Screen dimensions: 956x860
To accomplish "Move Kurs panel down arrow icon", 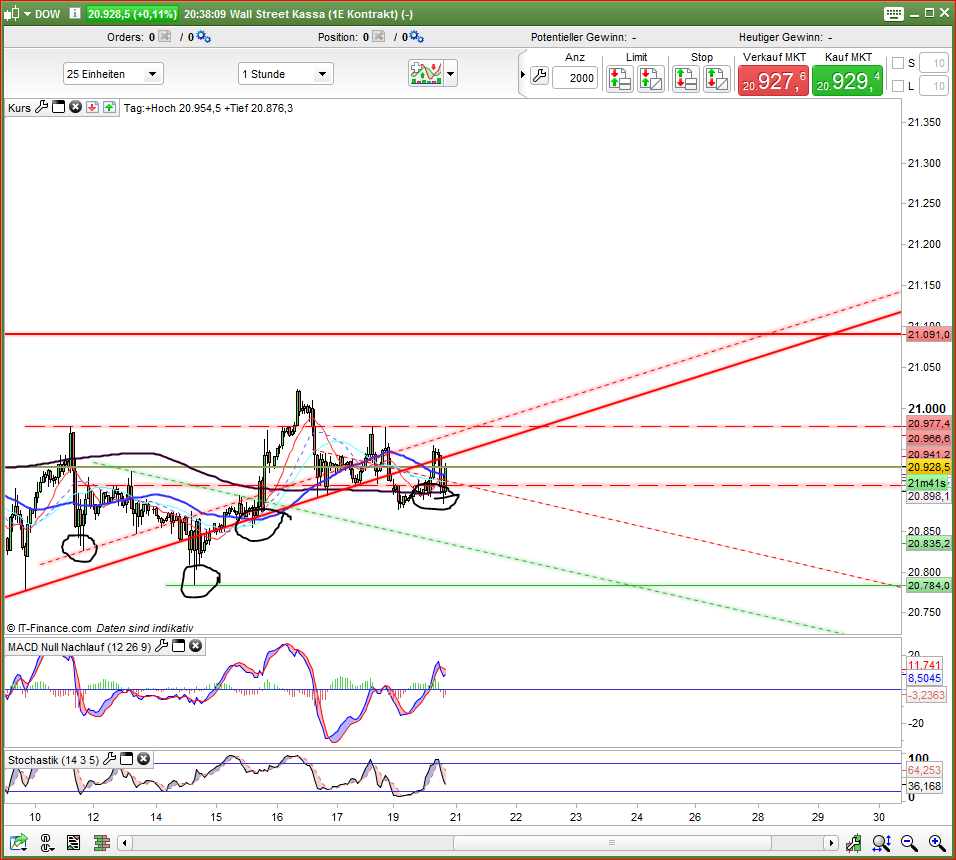I will pos(92,107).
